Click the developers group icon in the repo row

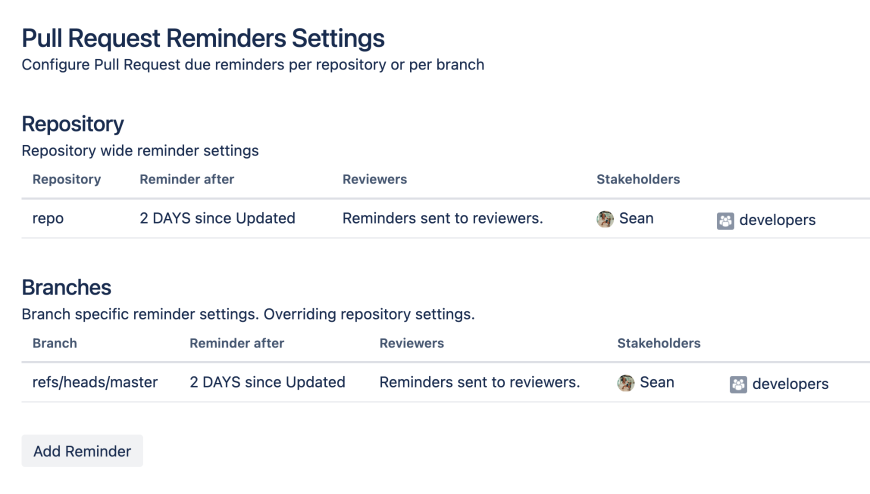726,220
